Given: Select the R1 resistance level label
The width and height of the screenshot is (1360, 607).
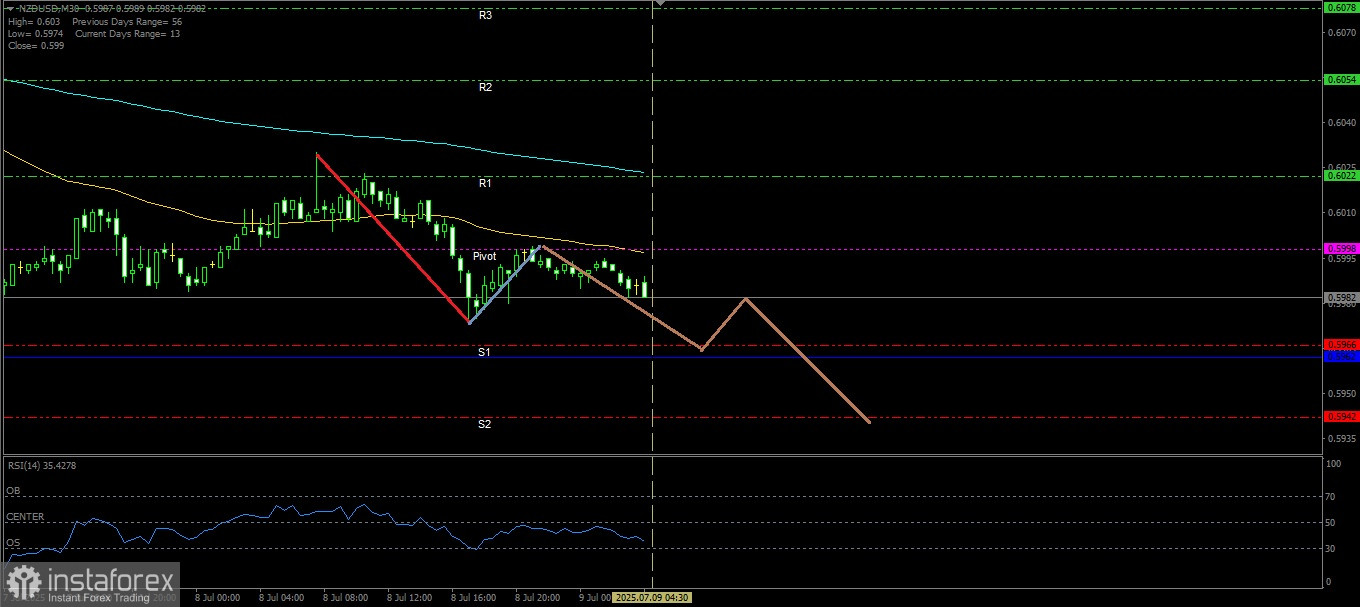Looking at the screenshot, I should [x=485, y=184].
